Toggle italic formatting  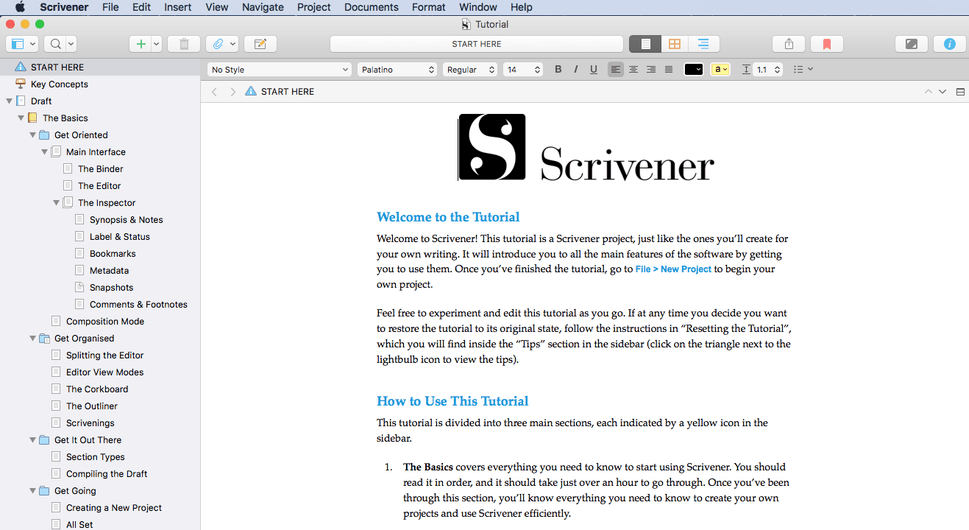click(575, 70)
